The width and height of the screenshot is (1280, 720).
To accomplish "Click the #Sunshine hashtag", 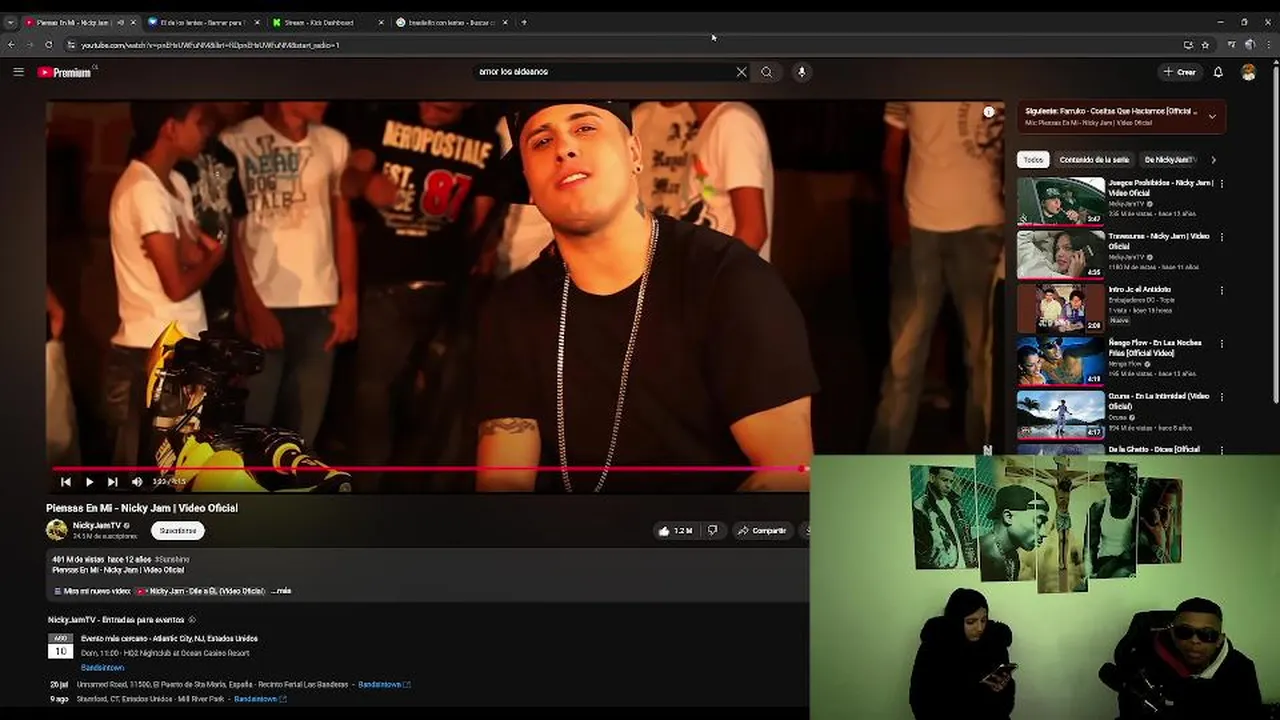I will tap(172, 559).
